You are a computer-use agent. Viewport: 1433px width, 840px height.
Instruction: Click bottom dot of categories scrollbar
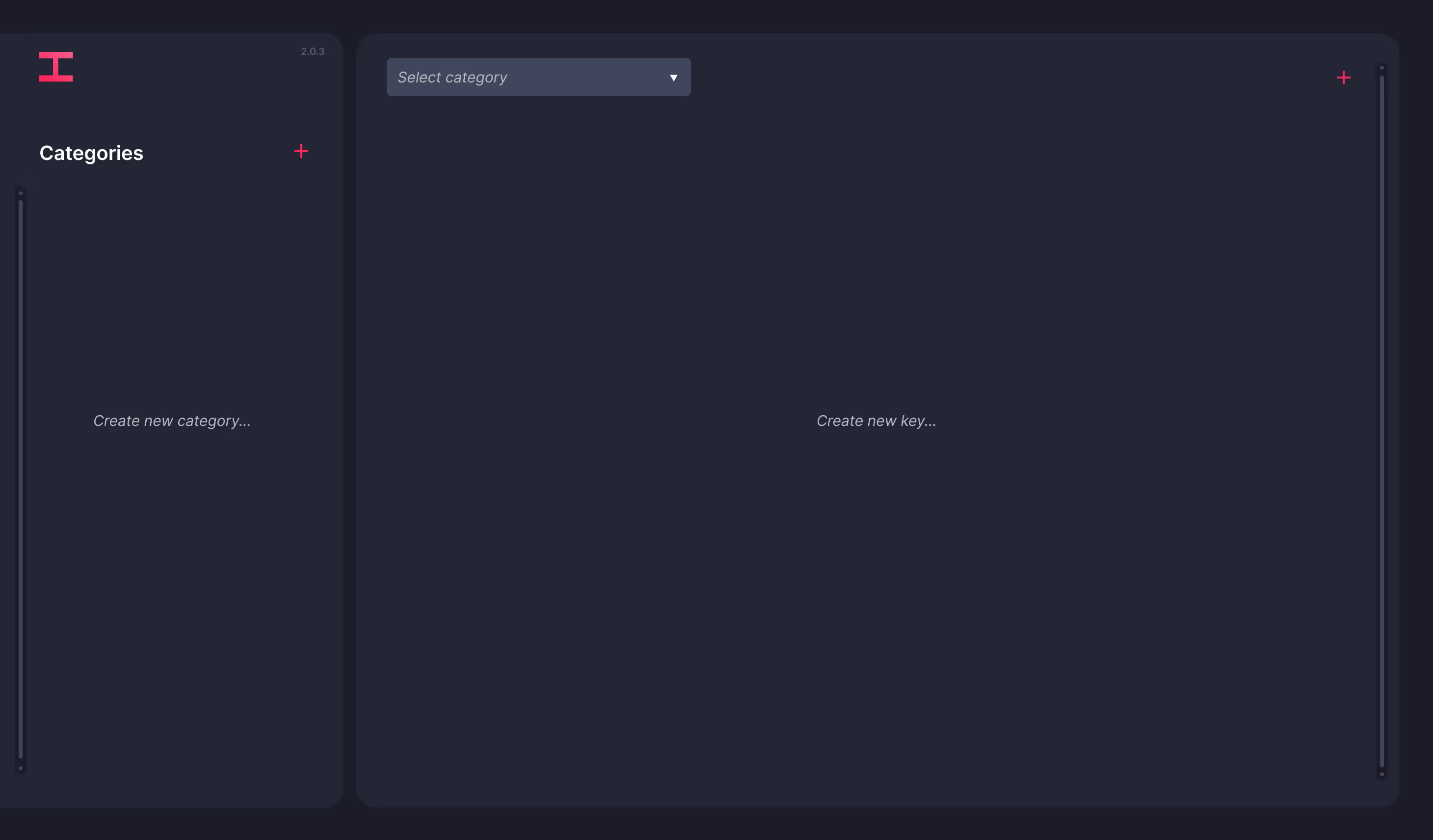[21, 768]
